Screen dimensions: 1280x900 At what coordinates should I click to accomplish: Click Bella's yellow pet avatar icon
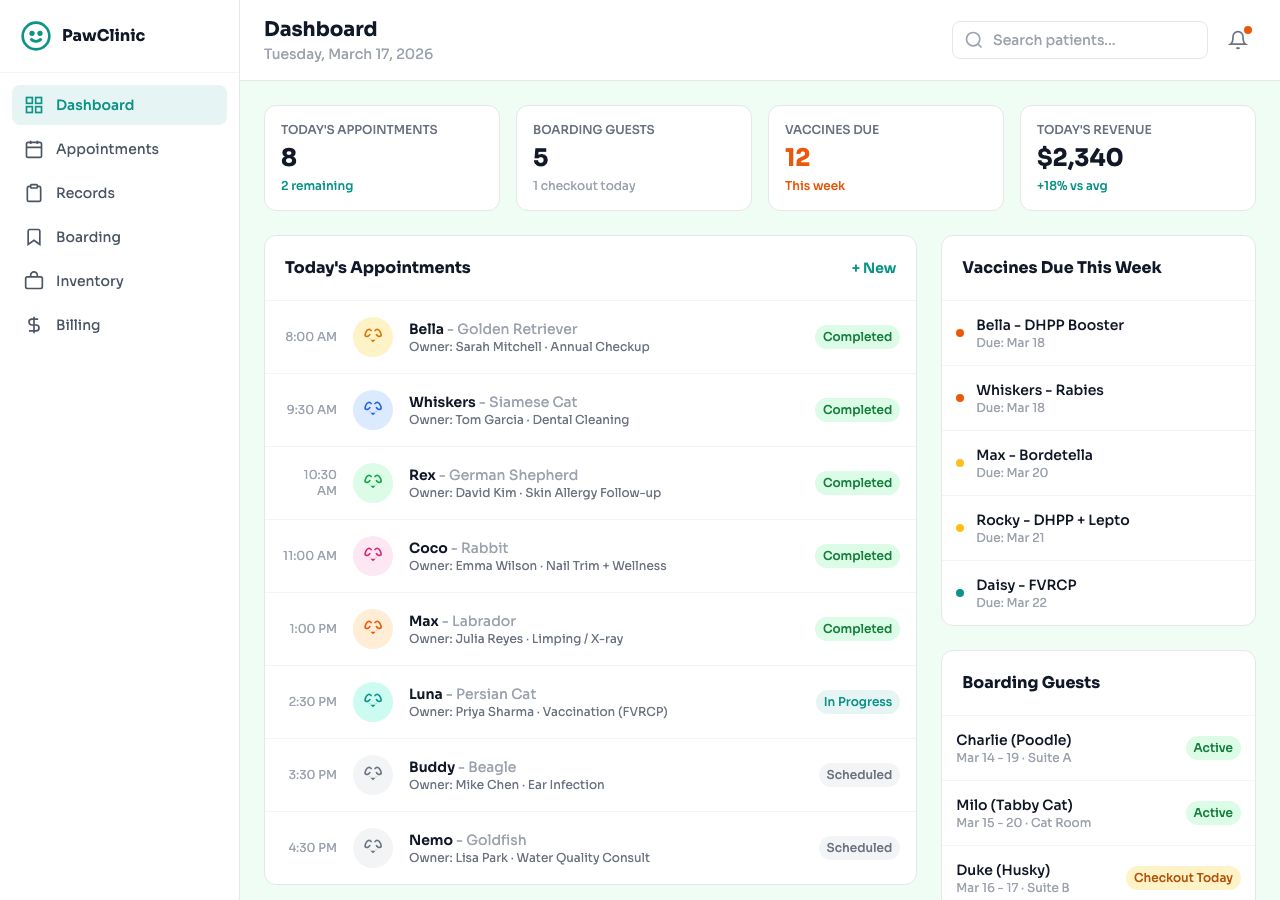click(x=373, y=337)
